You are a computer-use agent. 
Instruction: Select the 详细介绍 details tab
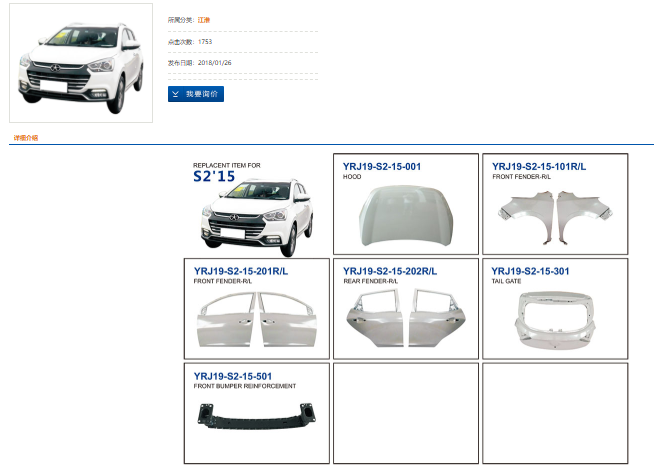click(26, 138)
